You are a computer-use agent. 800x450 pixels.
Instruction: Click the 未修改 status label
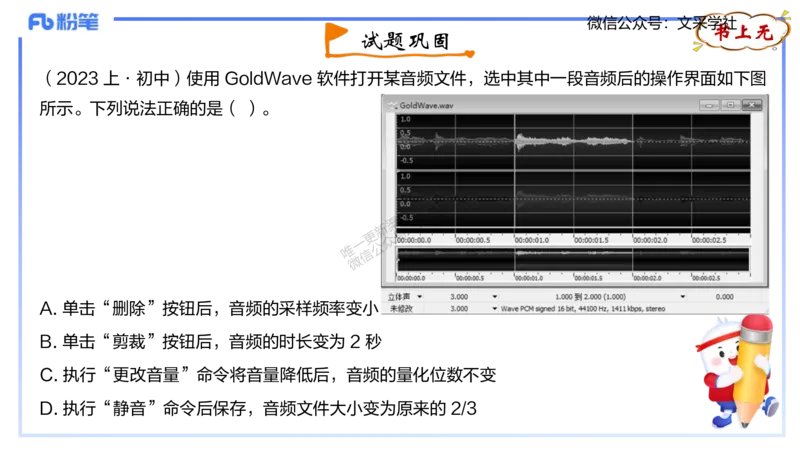click(401, 309)
